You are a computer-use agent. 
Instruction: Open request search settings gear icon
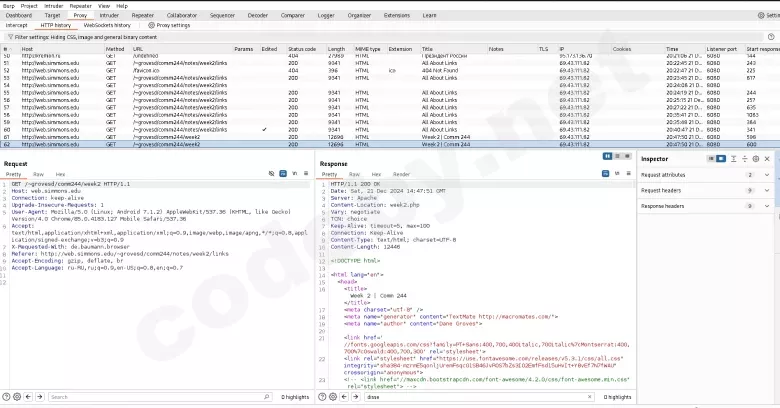pos(19,397)
